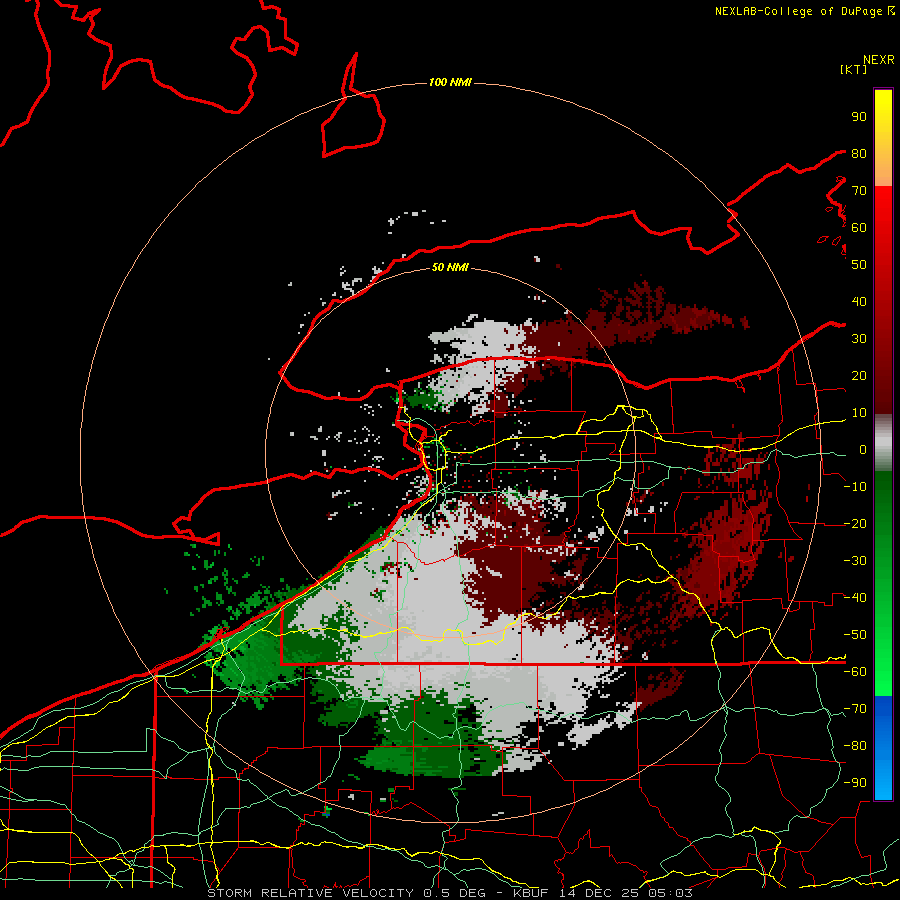Select the 60 knot tick label

[x=859, y=228]
